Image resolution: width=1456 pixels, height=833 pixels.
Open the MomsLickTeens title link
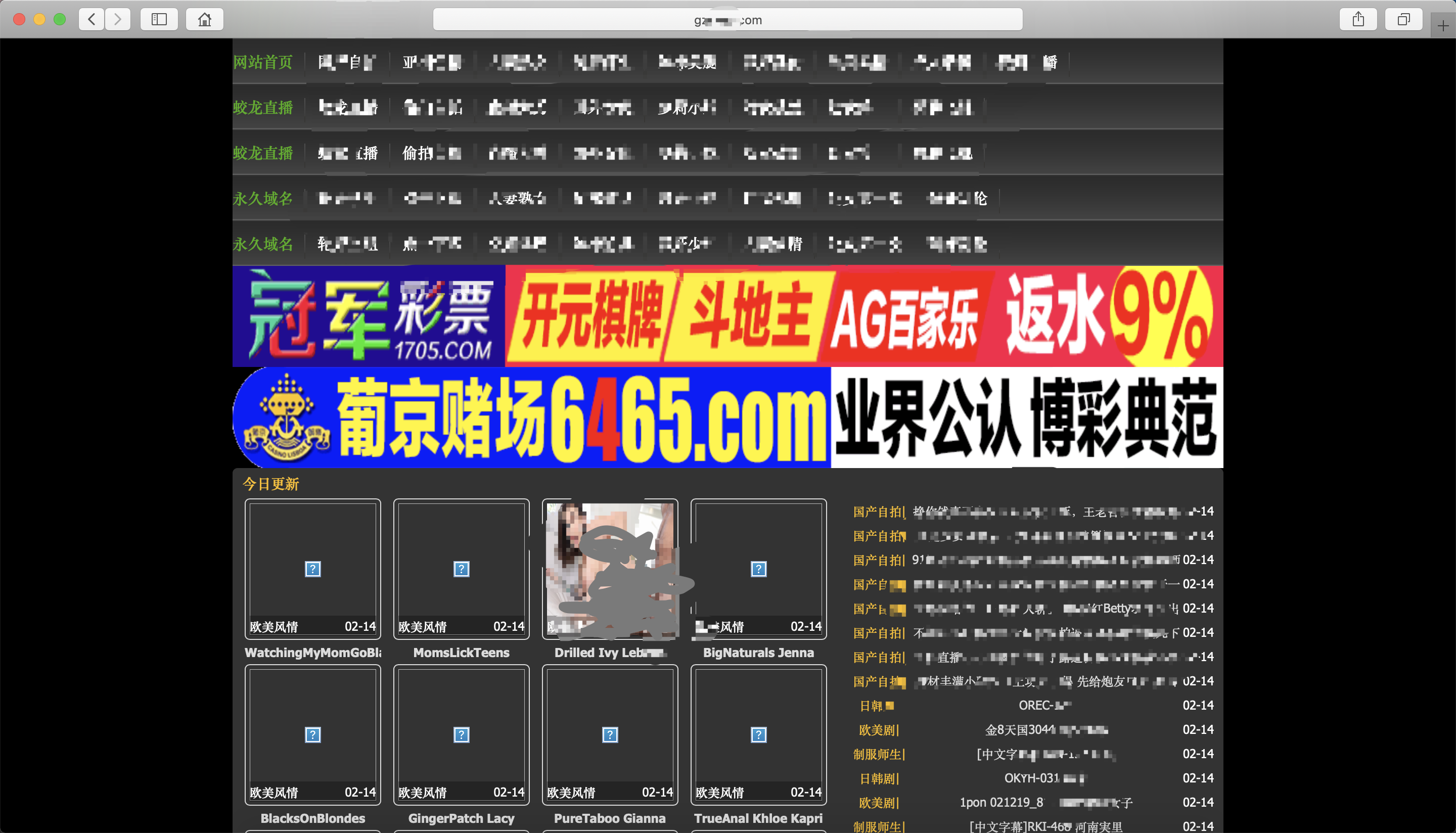[x=462, y=653]
